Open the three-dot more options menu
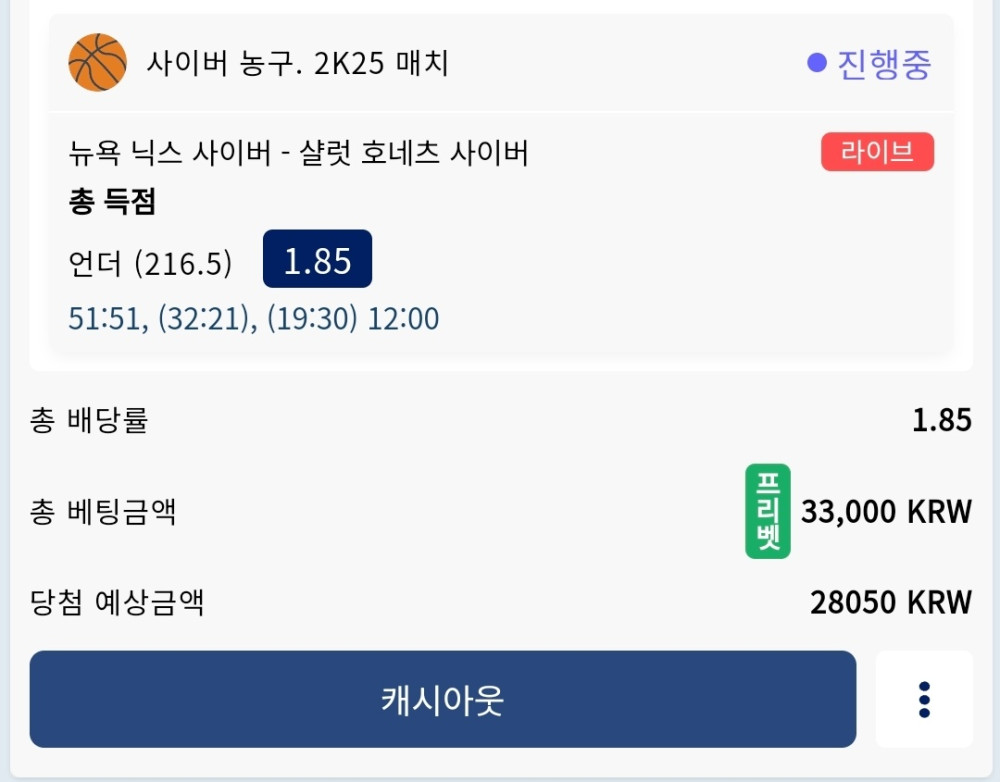Viewport: 1000px width, 782px height. [924, 700]
